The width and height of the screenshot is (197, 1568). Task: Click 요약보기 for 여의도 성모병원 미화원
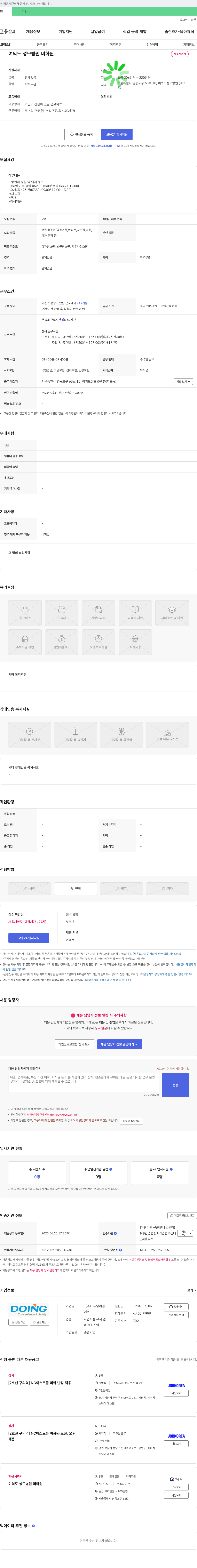[176, 1487]
